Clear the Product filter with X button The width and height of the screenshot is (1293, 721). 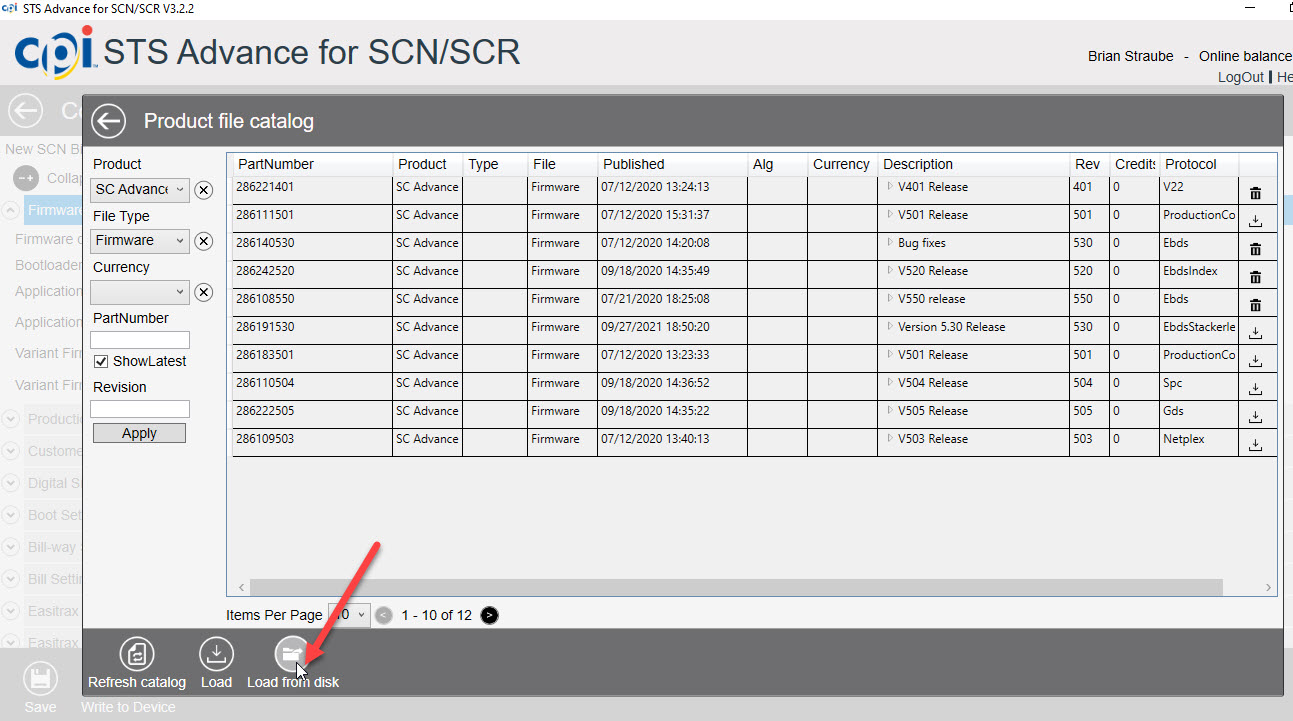(x=203, y=190)
